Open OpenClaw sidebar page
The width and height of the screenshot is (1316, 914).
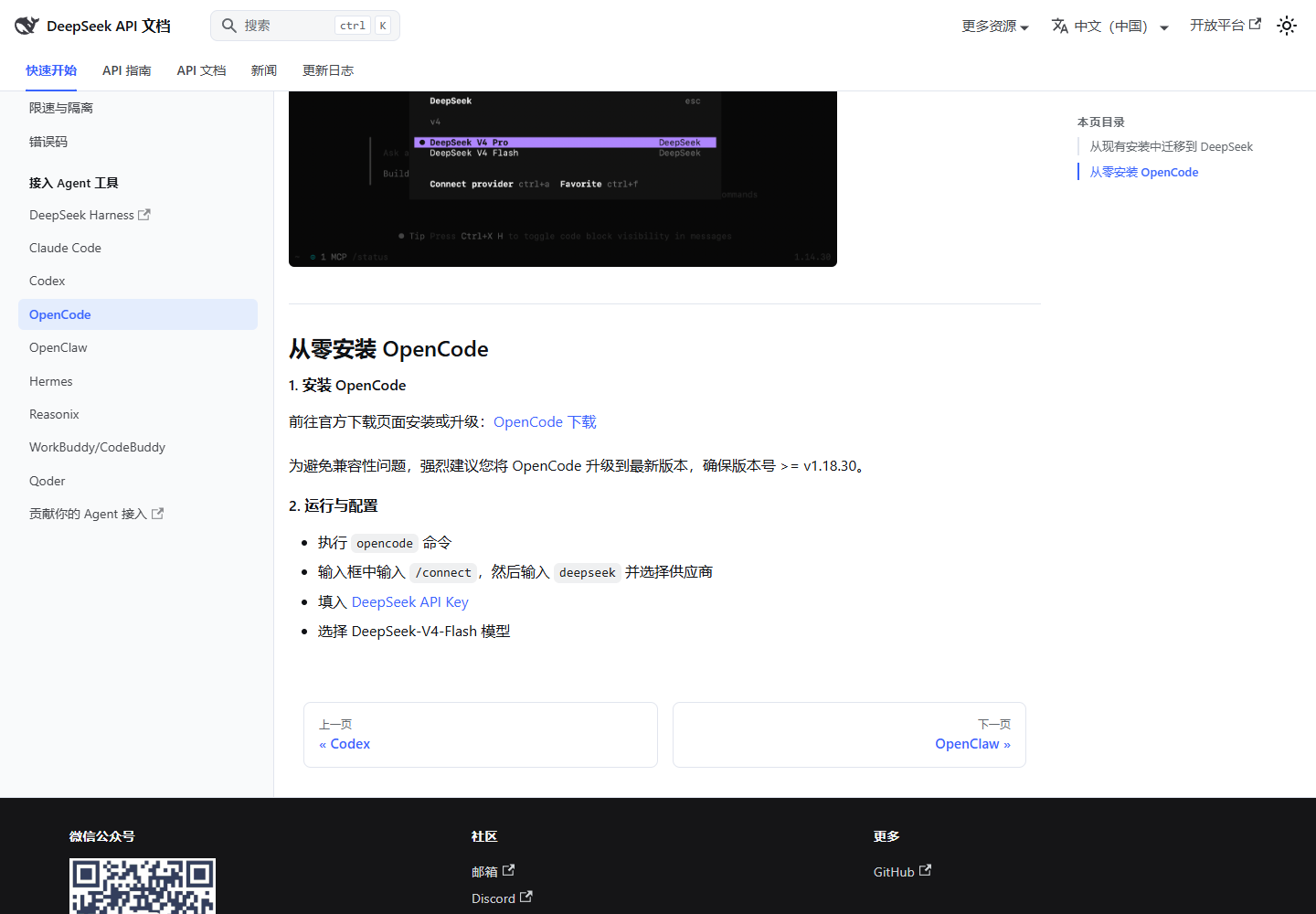click(x=138, y=347)
